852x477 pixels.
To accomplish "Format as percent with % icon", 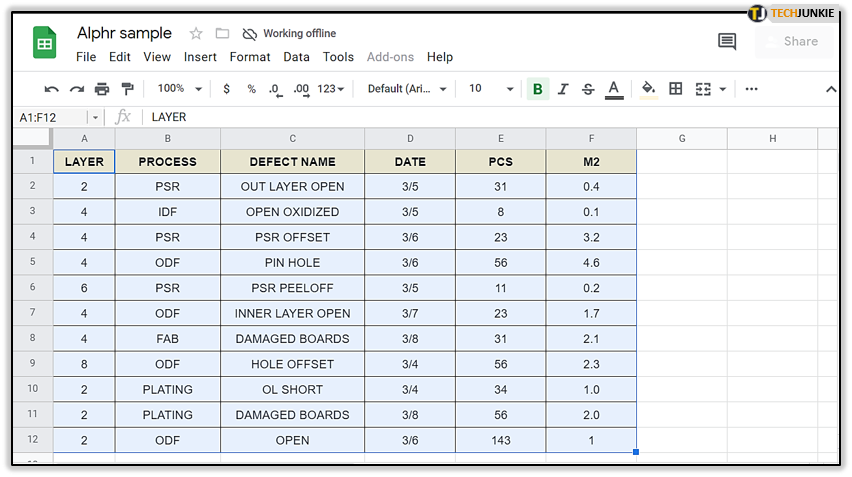I will pyautogui.click(x=252, y=89).
